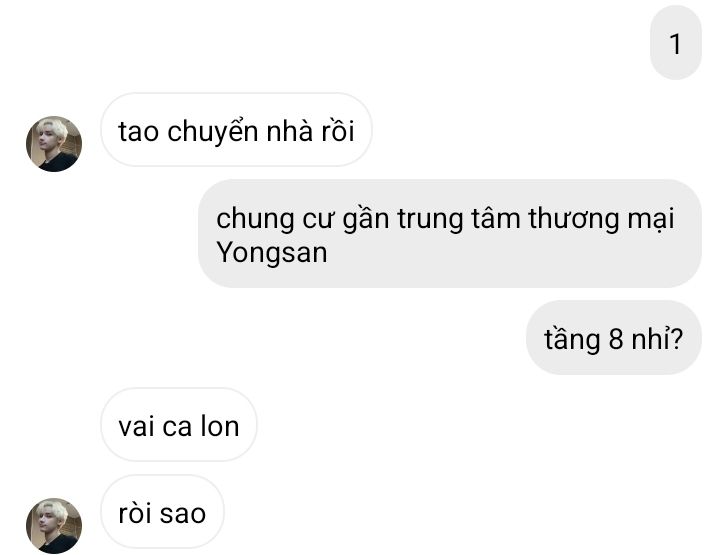This screenshot has width=720, height=555.
Task: Click the word "rồi" in "tao chuyển nhà rồi"
Action: (338, 131)
